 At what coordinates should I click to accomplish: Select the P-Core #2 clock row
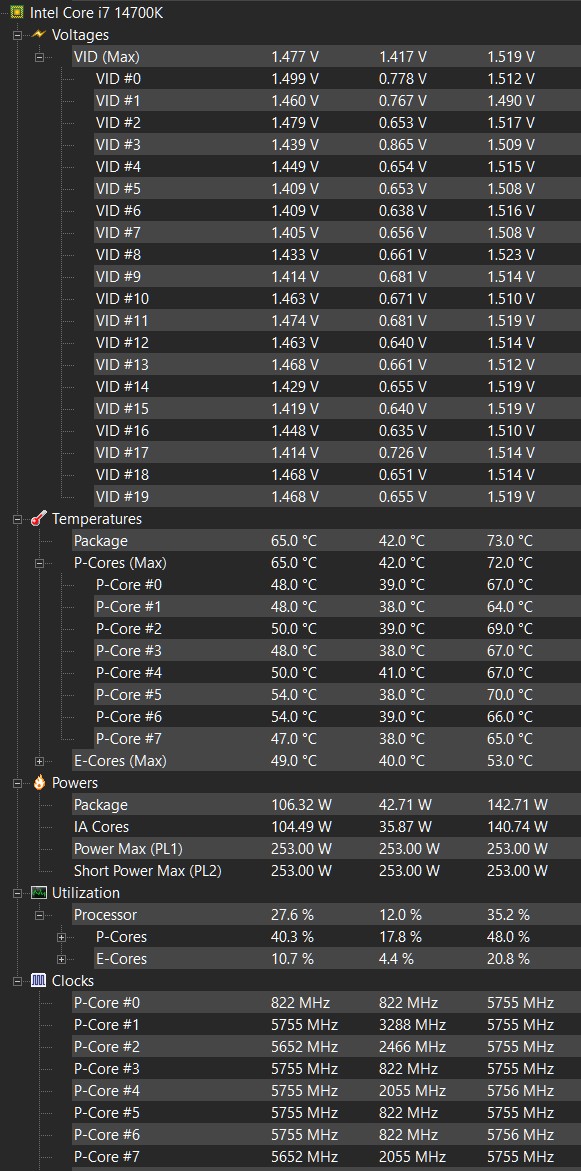pyautogui.click(x=326, y=1046)
